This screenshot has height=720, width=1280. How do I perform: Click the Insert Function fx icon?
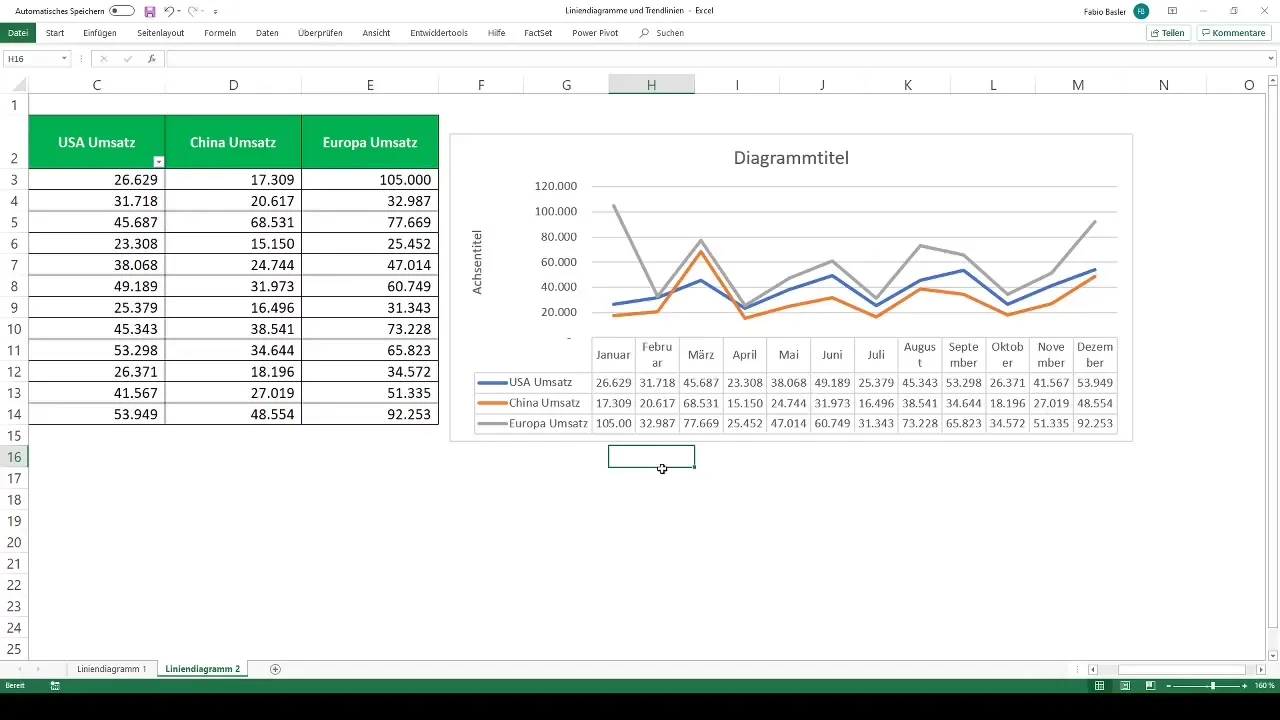pyautogui.click(x=151, y=59)
